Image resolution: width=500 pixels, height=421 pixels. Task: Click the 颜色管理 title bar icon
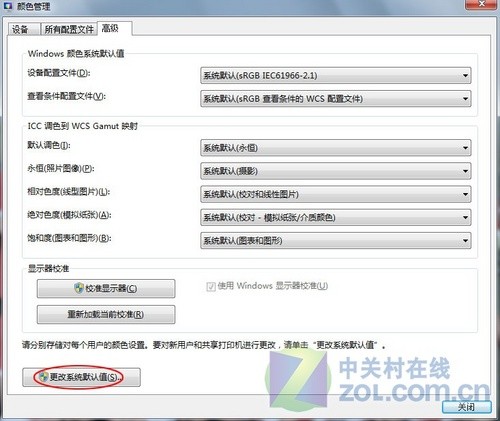(x=7, y=6)
